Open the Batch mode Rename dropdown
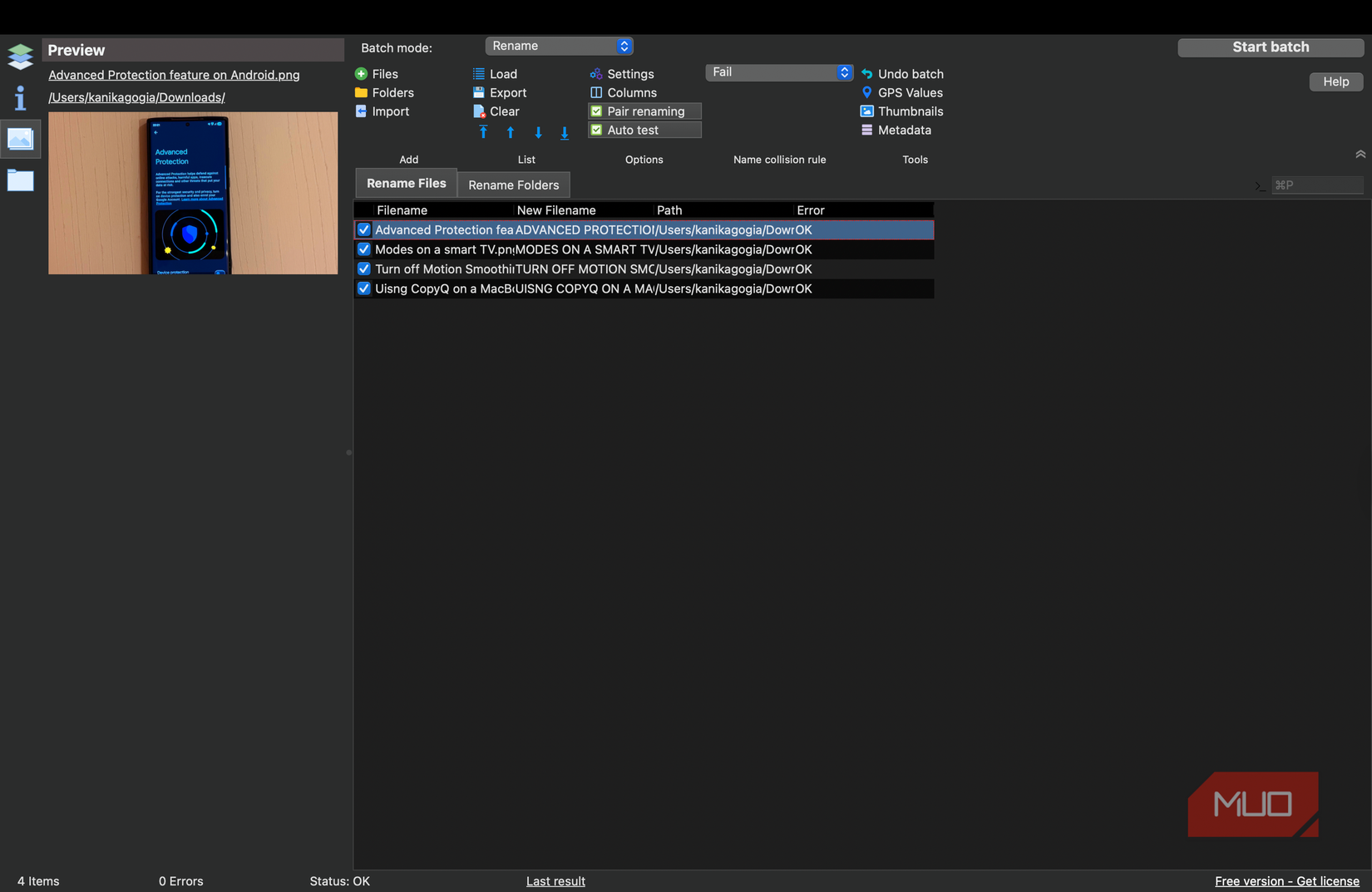The image size is (1372, 892). tap(559, 47)
